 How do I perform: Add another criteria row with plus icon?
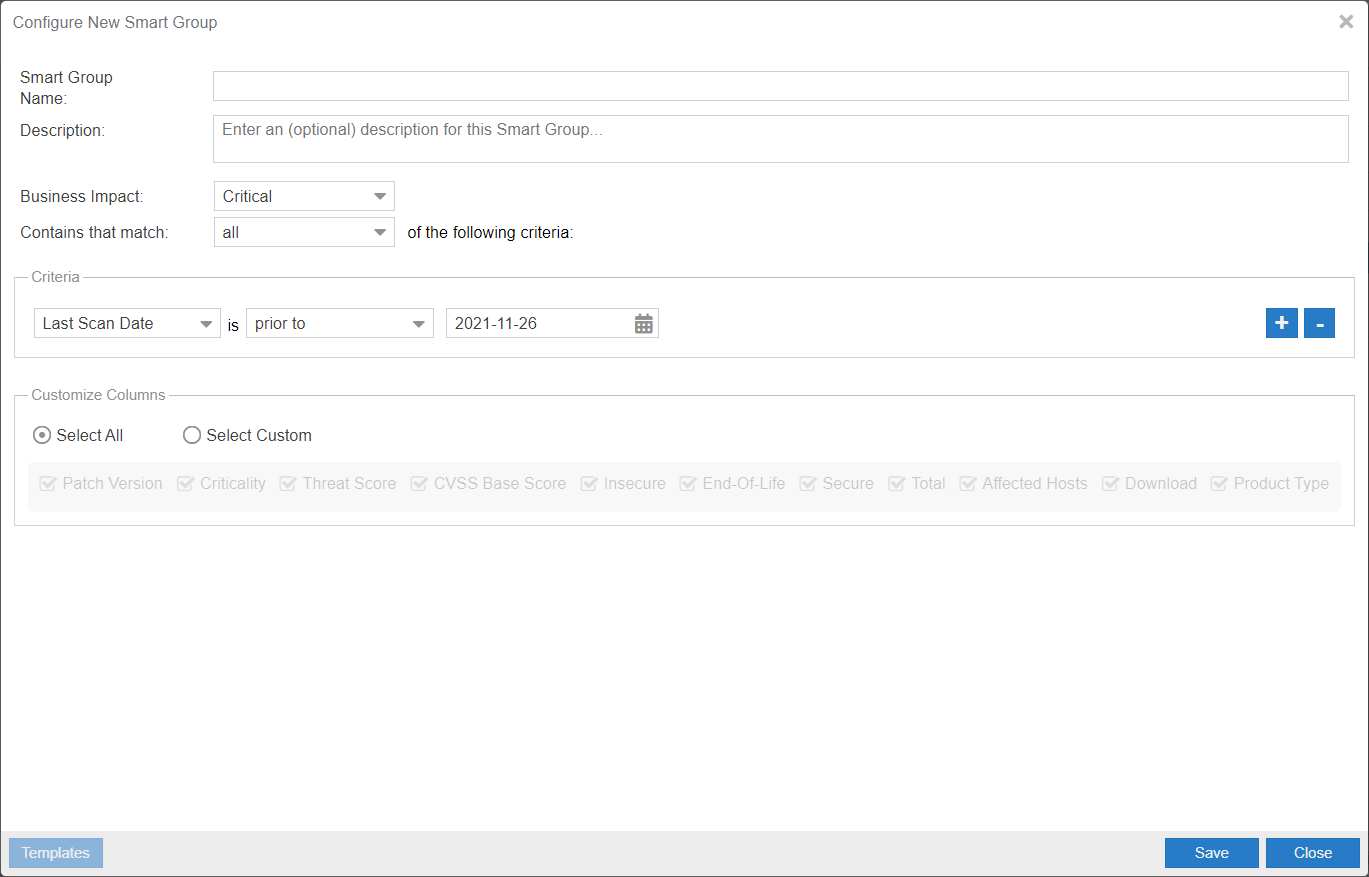pyautogui.click(x=1281, y=323)
